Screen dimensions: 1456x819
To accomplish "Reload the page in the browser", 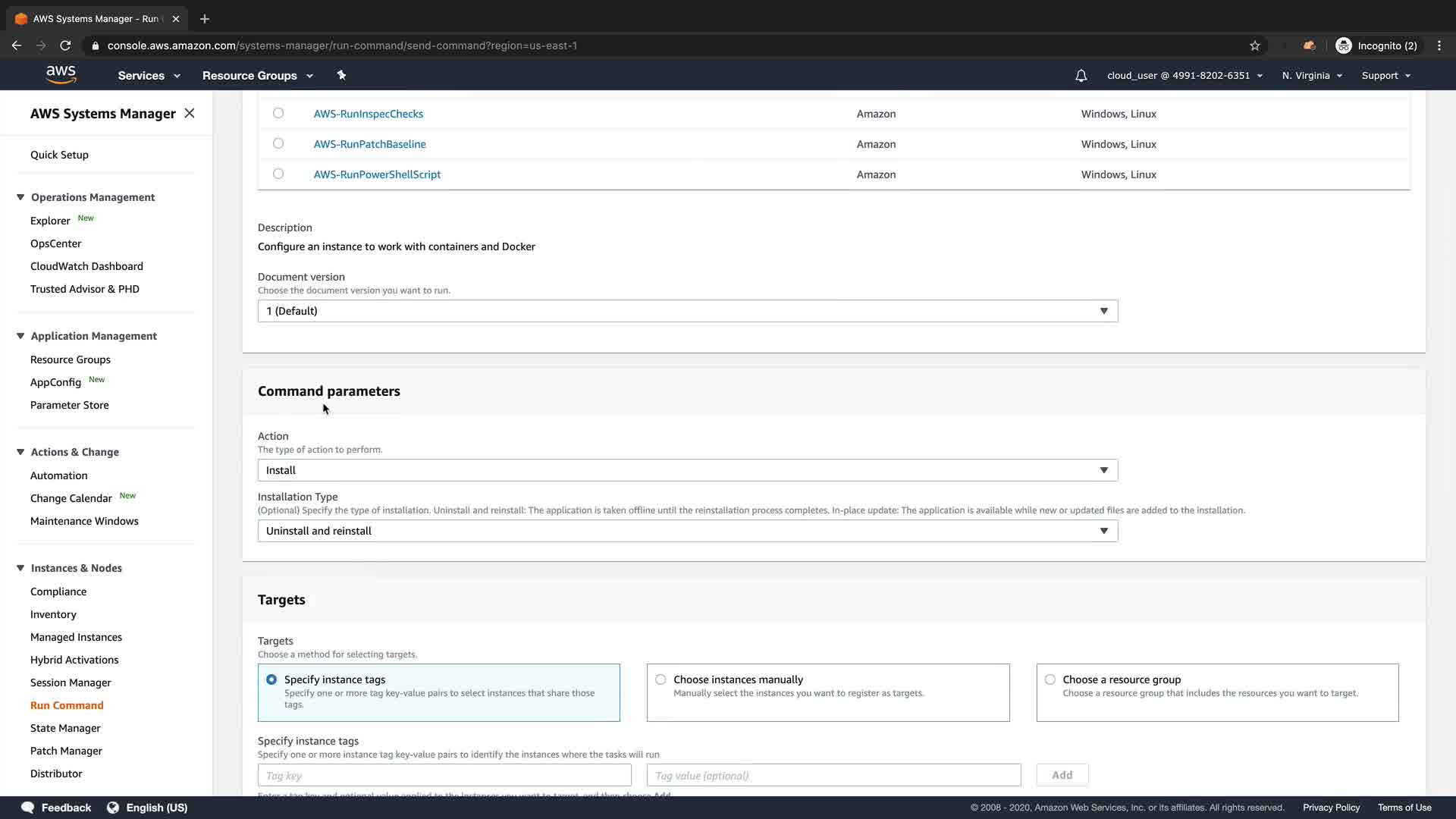I will (65, 45).
